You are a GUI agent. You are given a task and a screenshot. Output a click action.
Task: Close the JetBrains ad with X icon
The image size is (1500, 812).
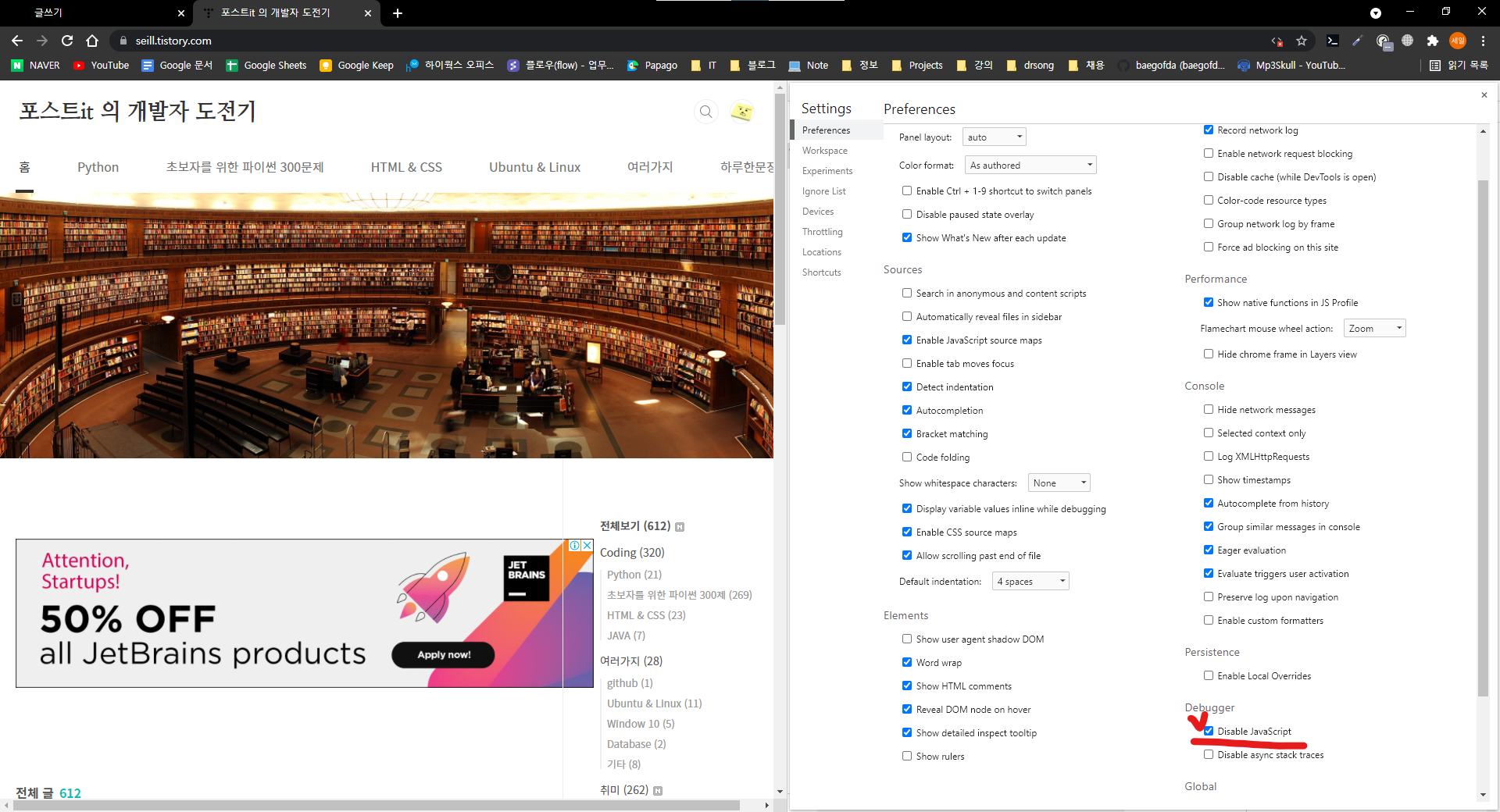coord(587,545)
